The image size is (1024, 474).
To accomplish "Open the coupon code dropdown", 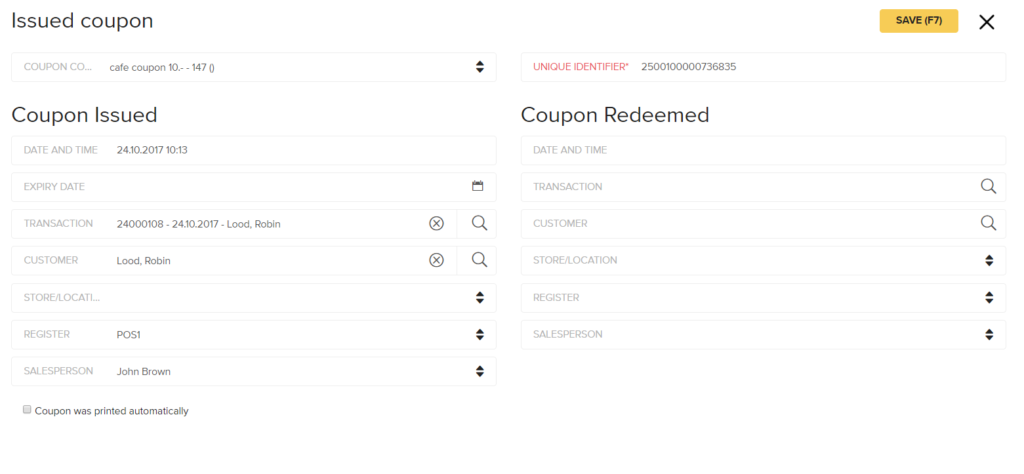I will [253, 67].
